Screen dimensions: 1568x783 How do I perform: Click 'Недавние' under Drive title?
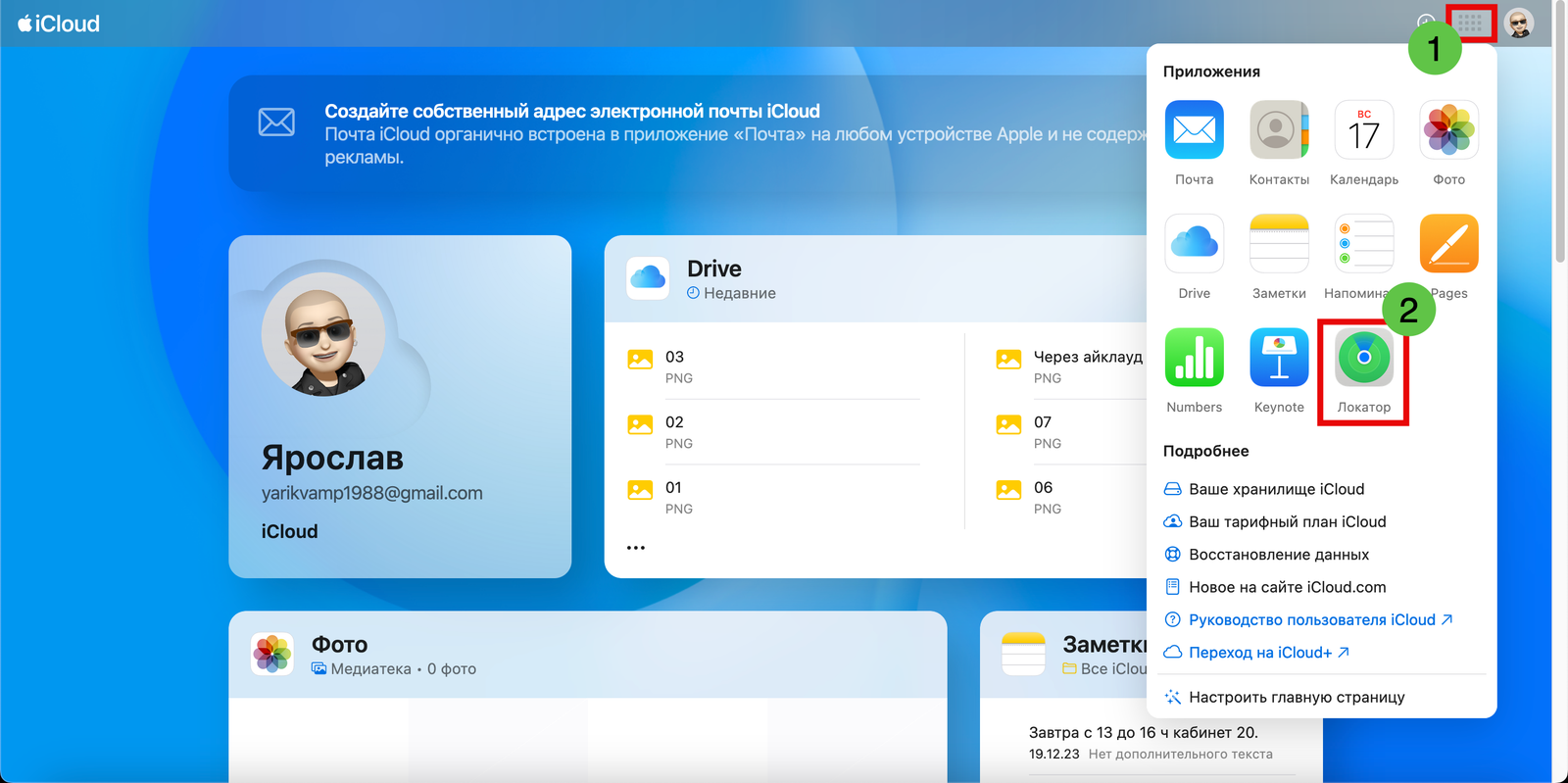click(x=731, y=293)
